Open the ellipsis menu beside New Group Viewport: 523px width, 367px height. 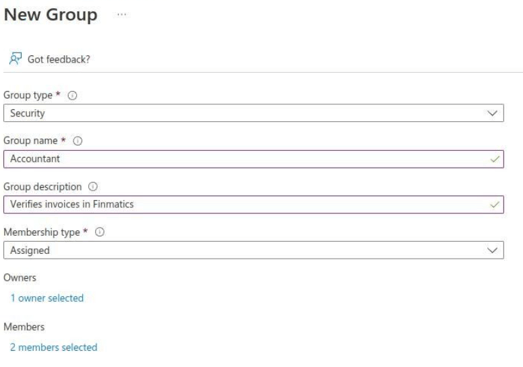122,14
